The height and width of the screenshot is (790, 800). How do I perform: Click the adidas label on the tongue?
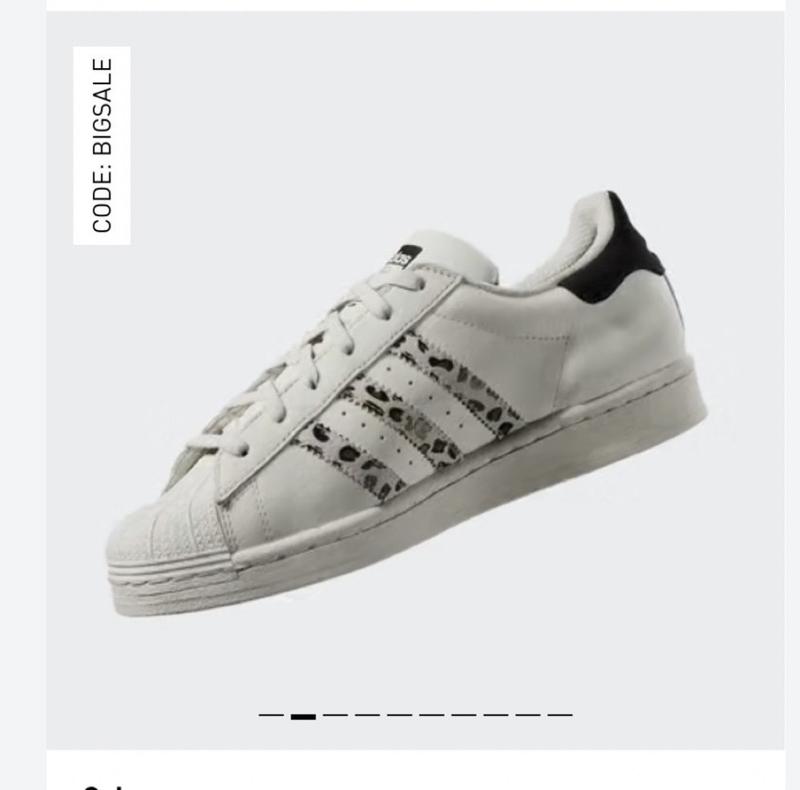(x=402, y=257)
